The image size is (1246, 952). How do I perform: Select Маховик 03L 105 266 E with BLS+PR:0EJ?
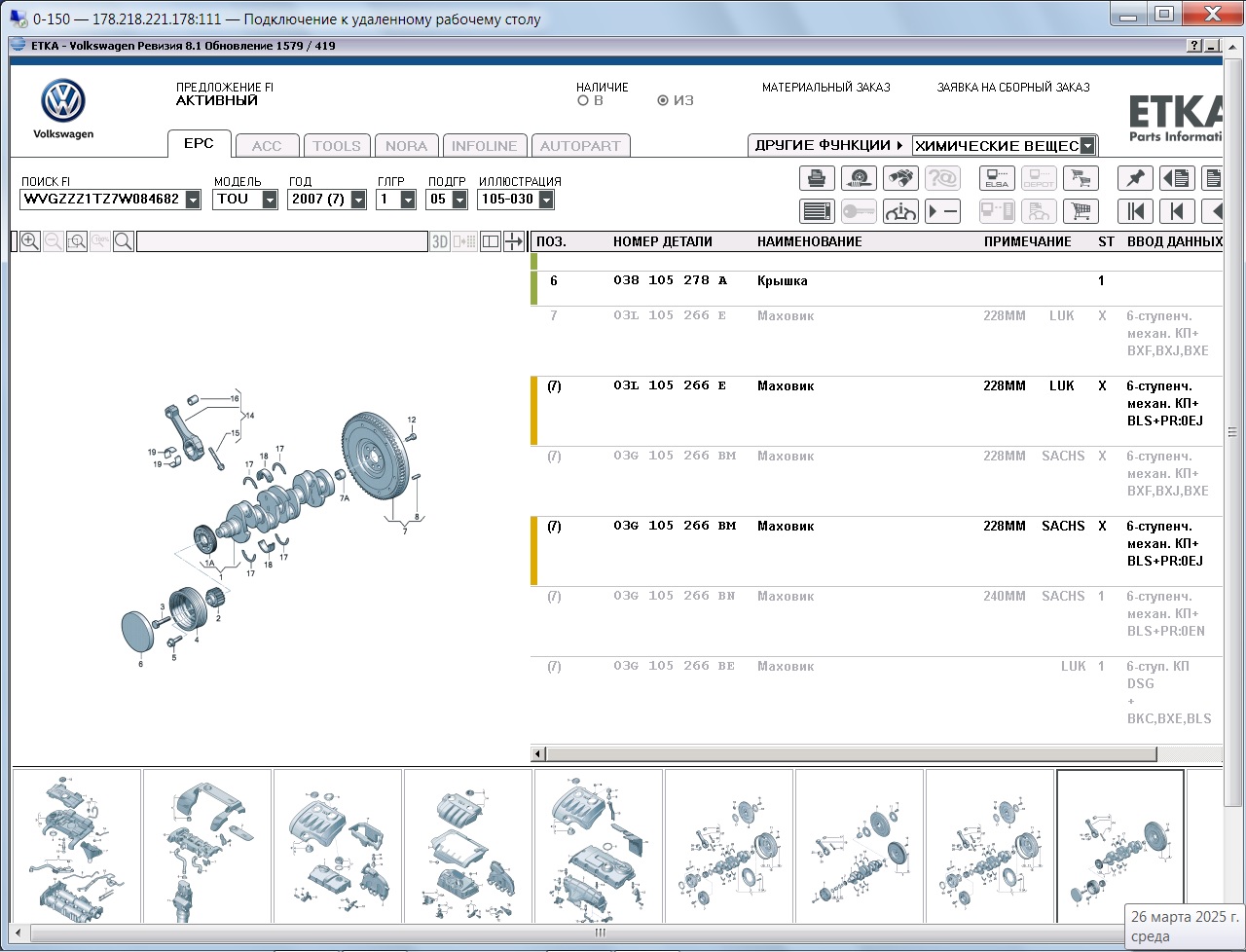[x=876, y=411]
